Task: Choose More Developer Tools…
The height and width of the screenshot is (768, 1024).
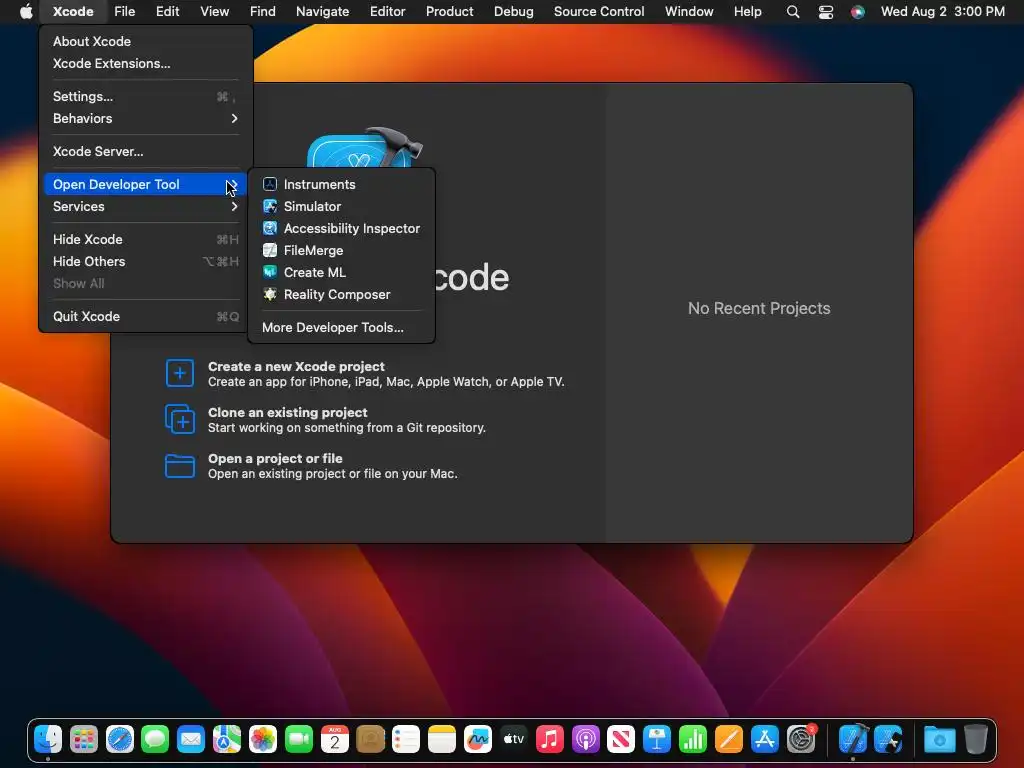Action: click(341, 328)
